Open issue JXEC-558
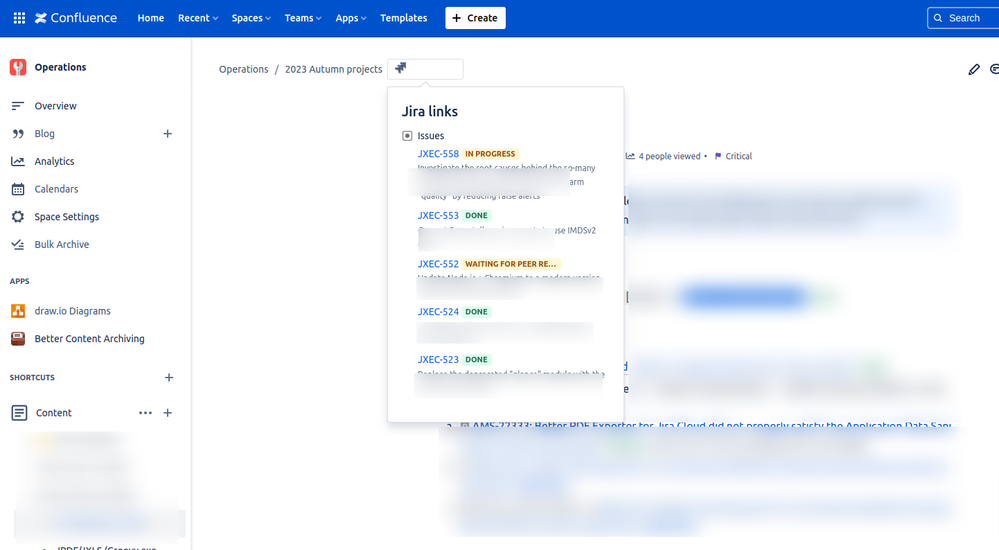Viewport: 999px width, 550px height. point(438,154)
